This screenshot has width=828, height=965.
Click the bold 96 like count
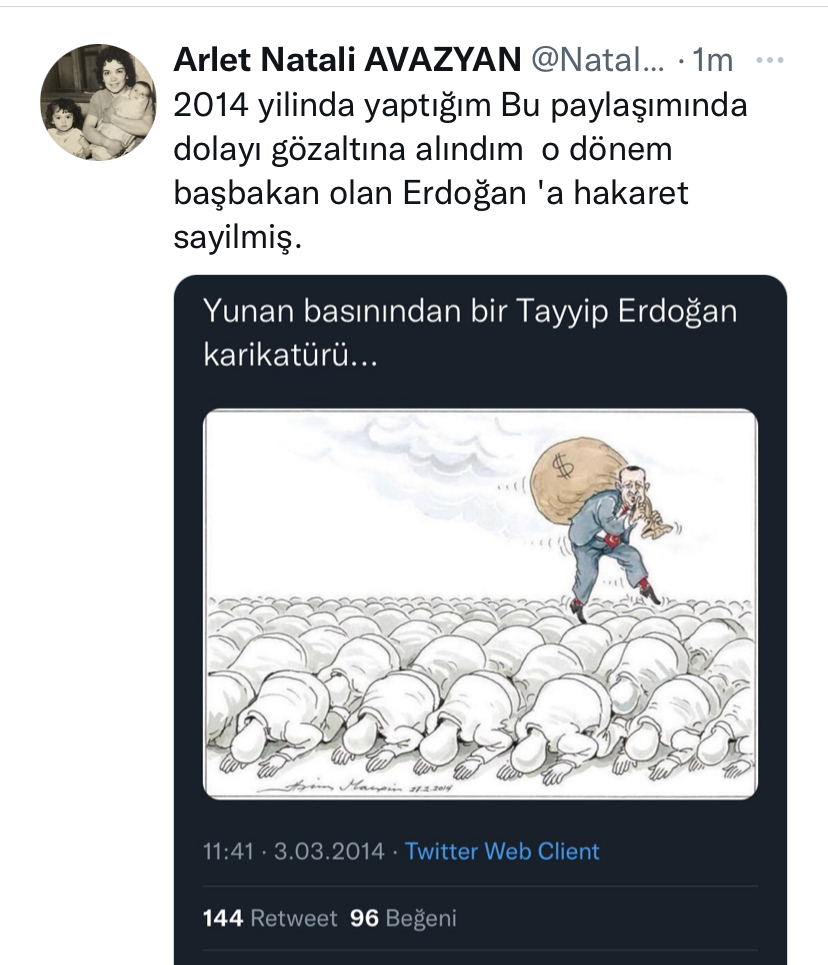(364, 918)
